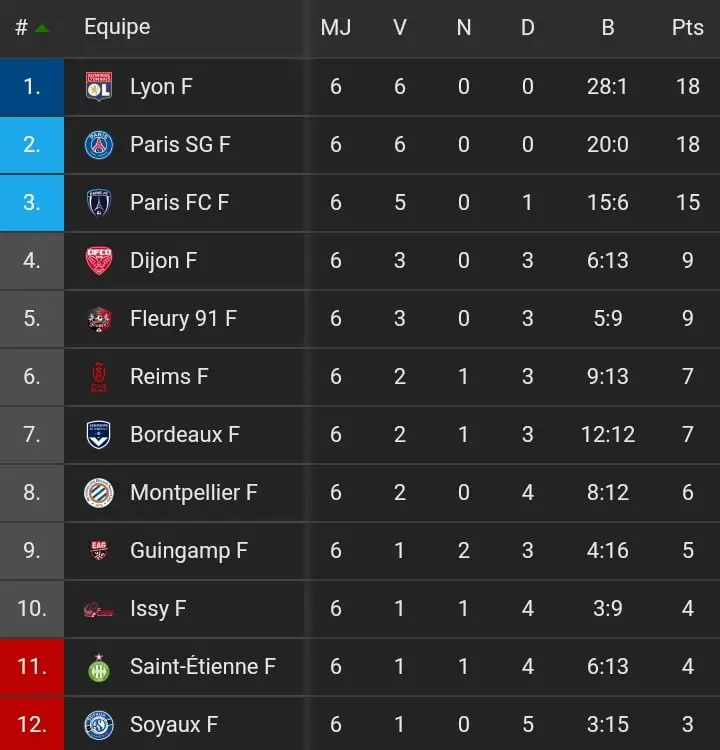The image size is (720, 750).
Task: Sort standings by MJ column header
Action: 336,27
